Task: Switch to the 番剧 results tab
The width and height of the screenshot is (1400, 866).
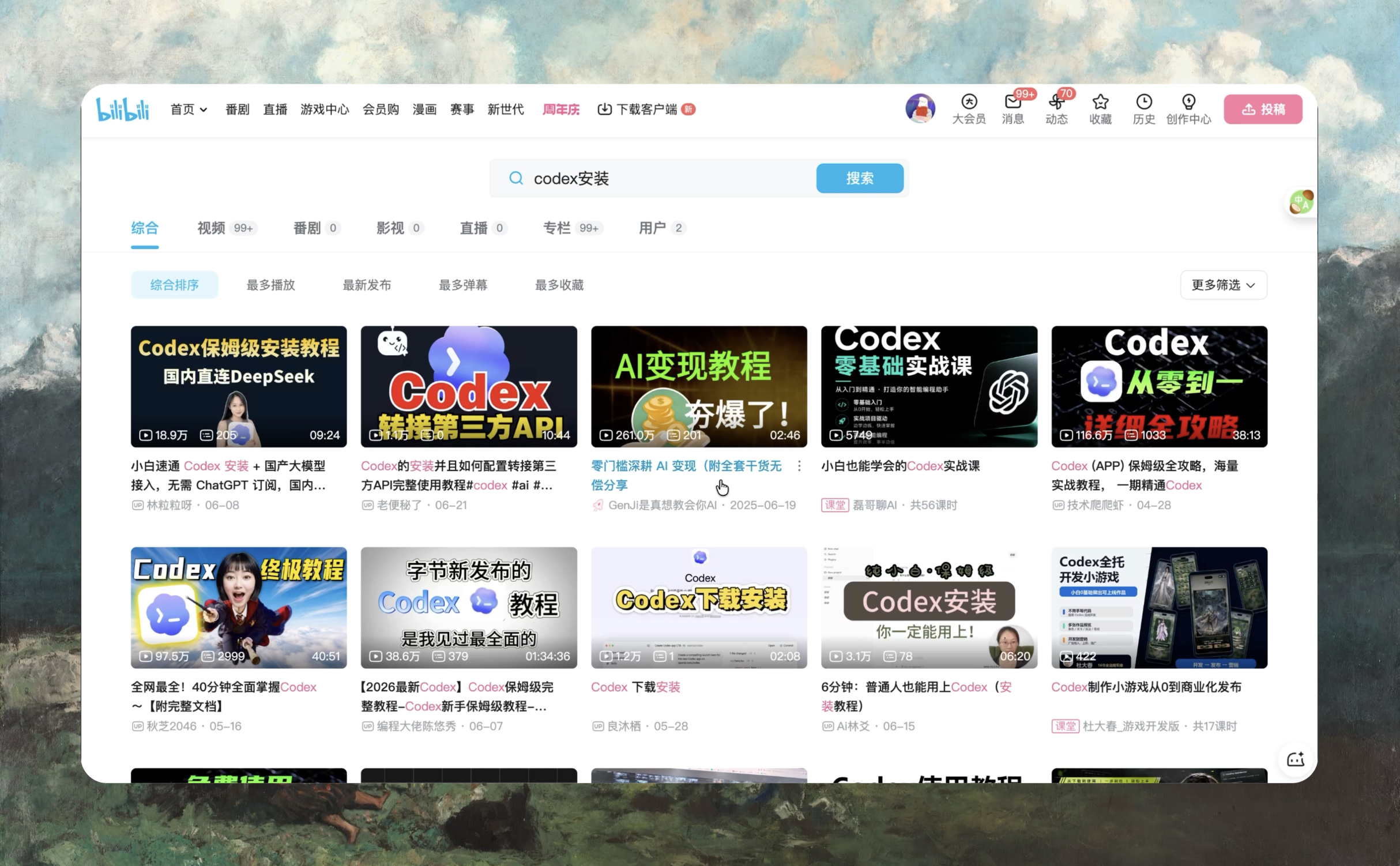Action: [317, 228]
